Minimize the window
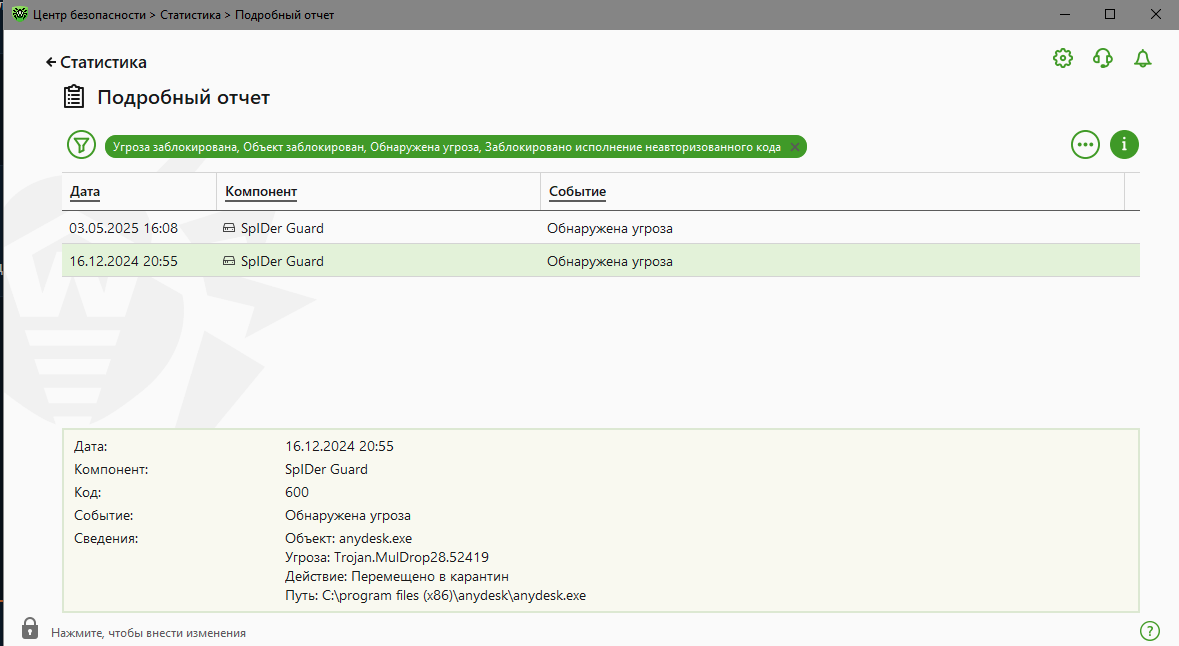Image resolution: width=1179 pixels, height=646 pixels. (x=1065, y=14)
